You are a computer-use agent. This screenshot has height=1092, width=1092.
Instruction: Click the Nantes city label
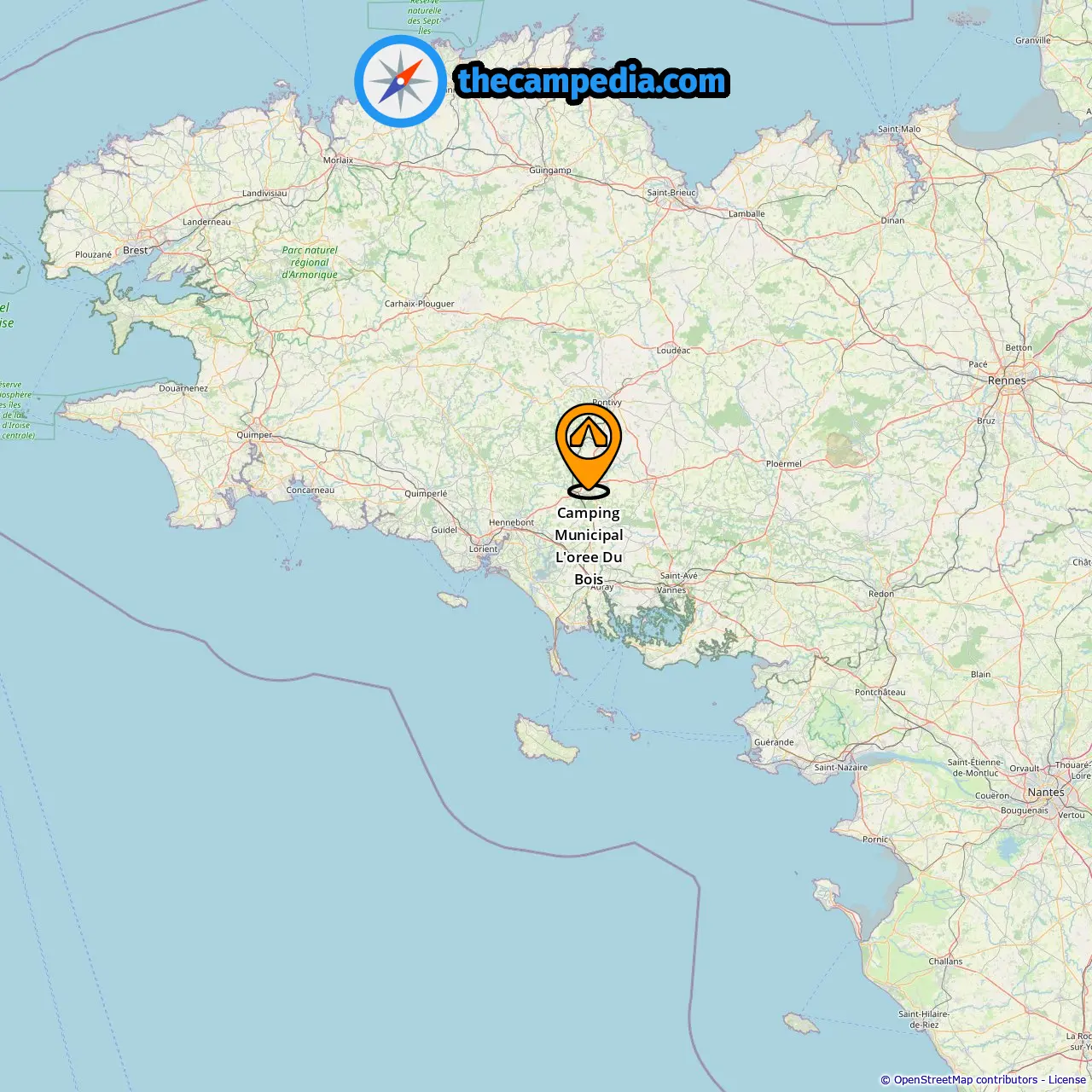(x=1046, y=792)
